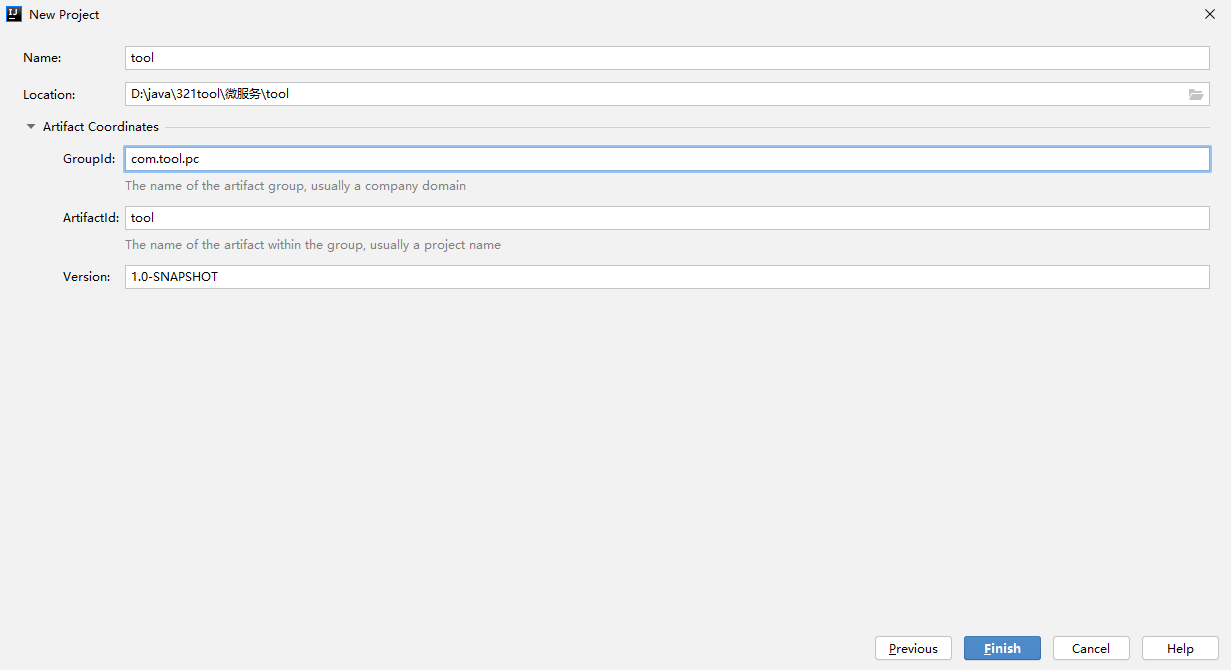Click the 'Name:' label
Viewport: 1231px width, 670px height.
pos(42,58)
